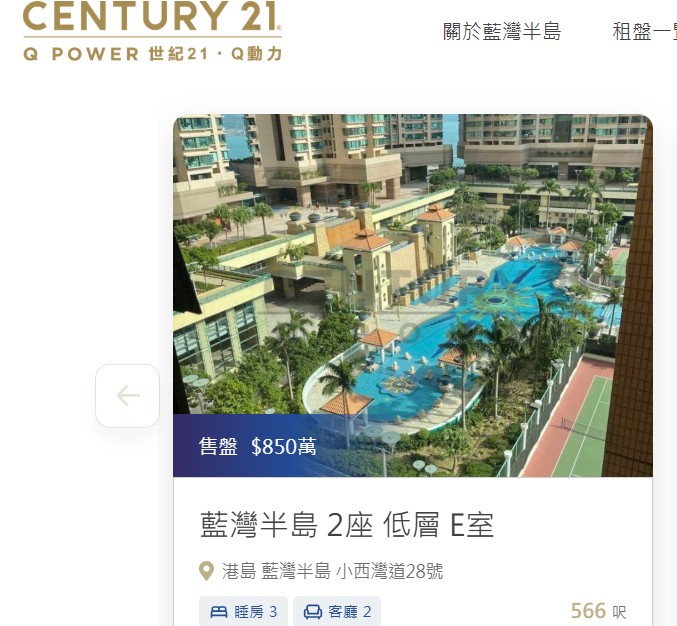Click the living room sofa icon
Viewport: 677px width, 626px height.
(313, 612)
